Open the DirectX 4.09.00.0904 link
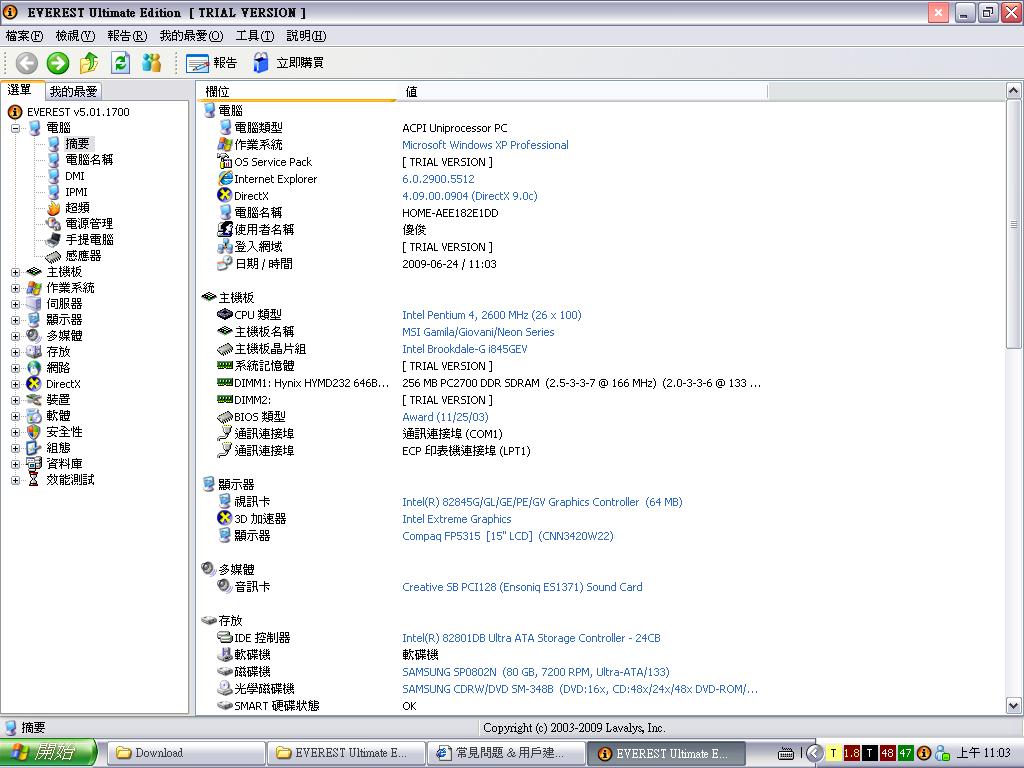 [x=470, y=196]
